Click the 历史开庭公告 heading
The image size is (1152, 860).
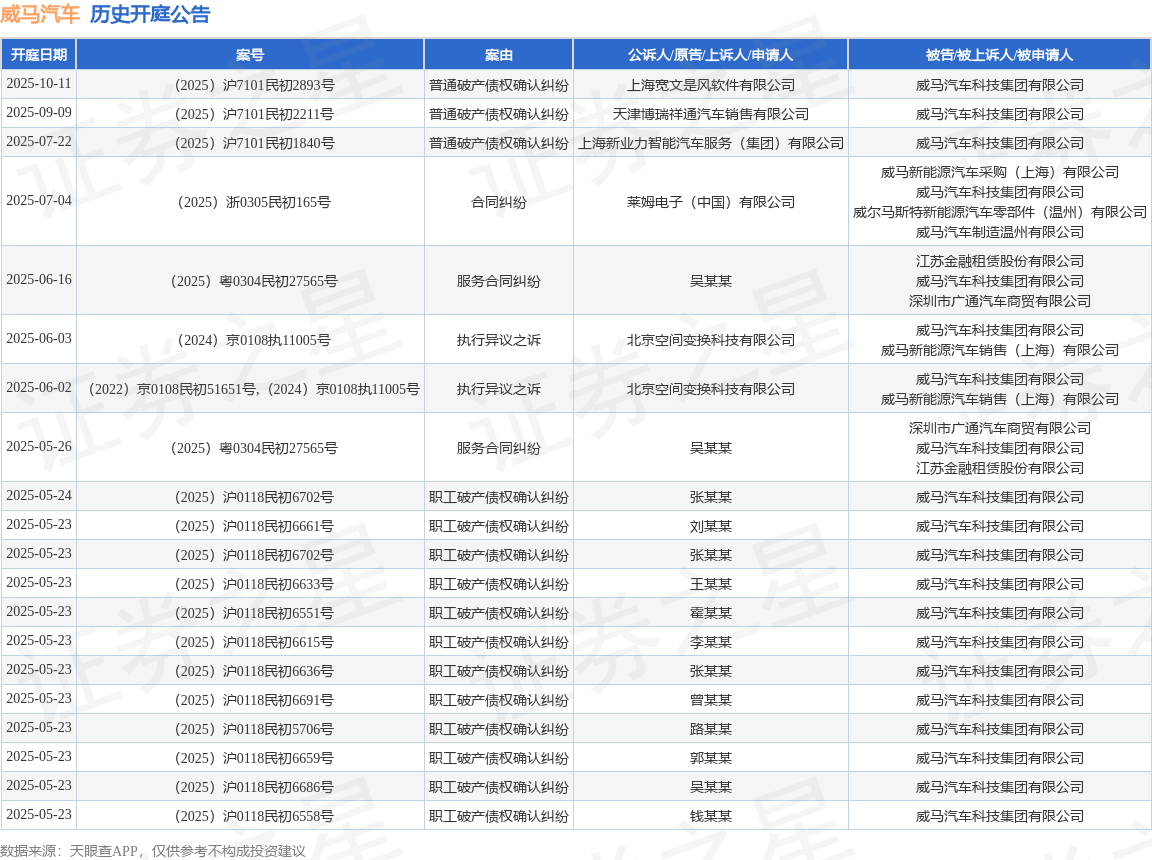tap(150, 14)
